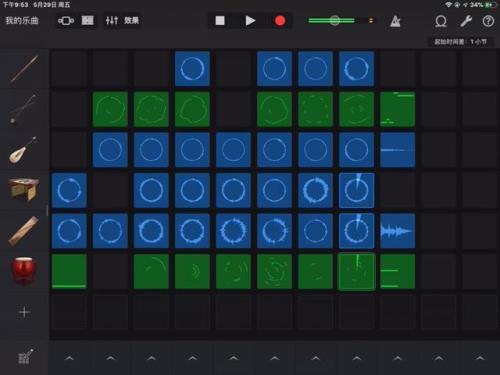Tap empty flute row cell in column 1
Viewport: 500px width, 375px height.
(x=69, y=69)
